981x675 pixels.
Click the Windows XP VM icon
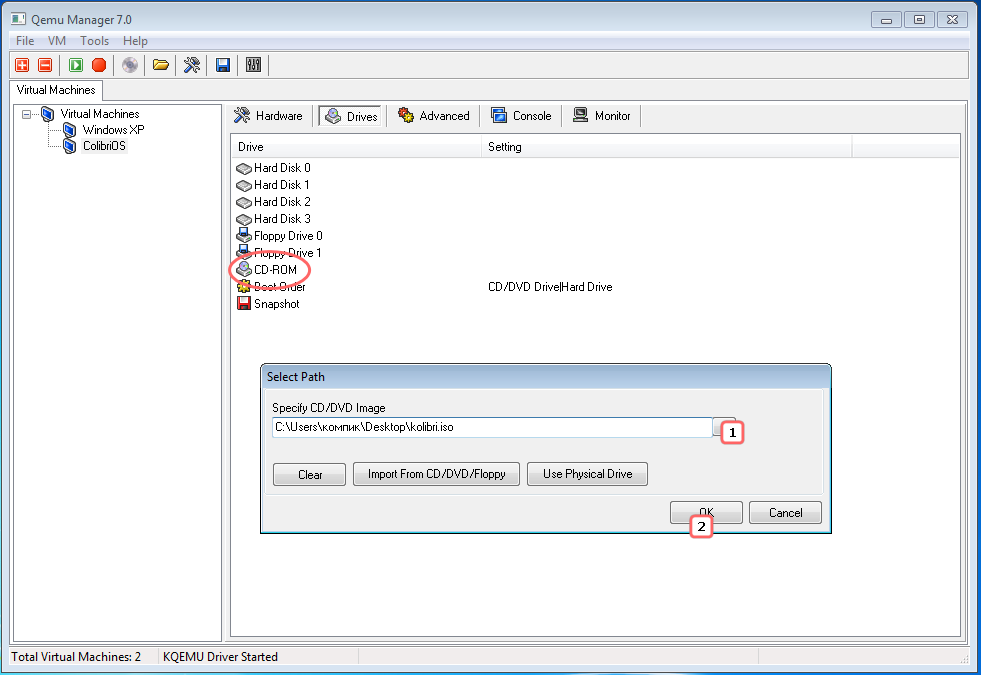[x=70, y=130]
